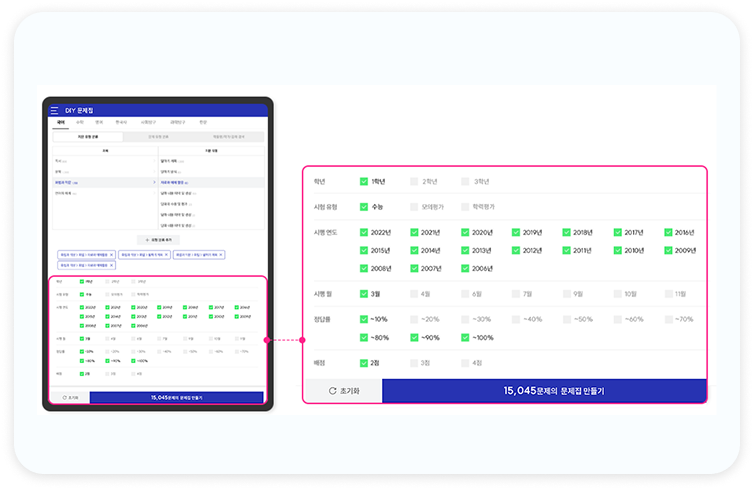Deselect the 2006년 year checkbox
The width and height of the screenshot is (754, 490).
[x=465, y=268]
